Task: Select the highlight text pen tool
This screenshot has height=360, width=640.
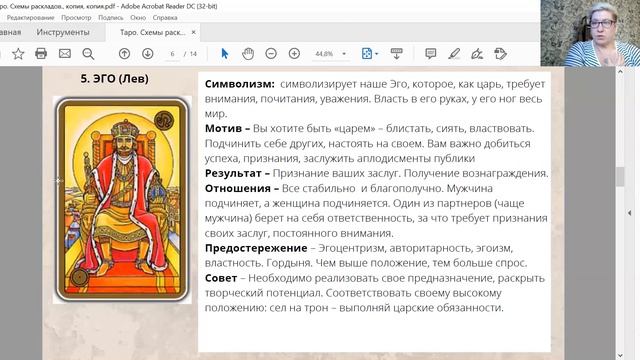Action: click(454, 53)
